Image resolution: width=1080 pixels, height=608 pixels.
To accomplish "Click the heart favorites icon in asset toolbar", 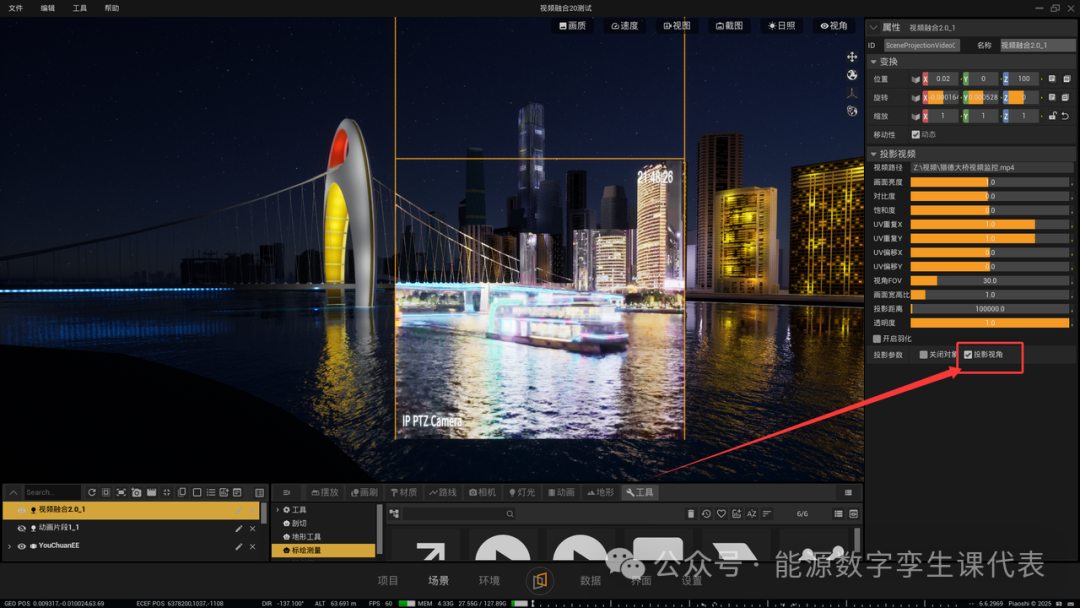I will point(721,514).
